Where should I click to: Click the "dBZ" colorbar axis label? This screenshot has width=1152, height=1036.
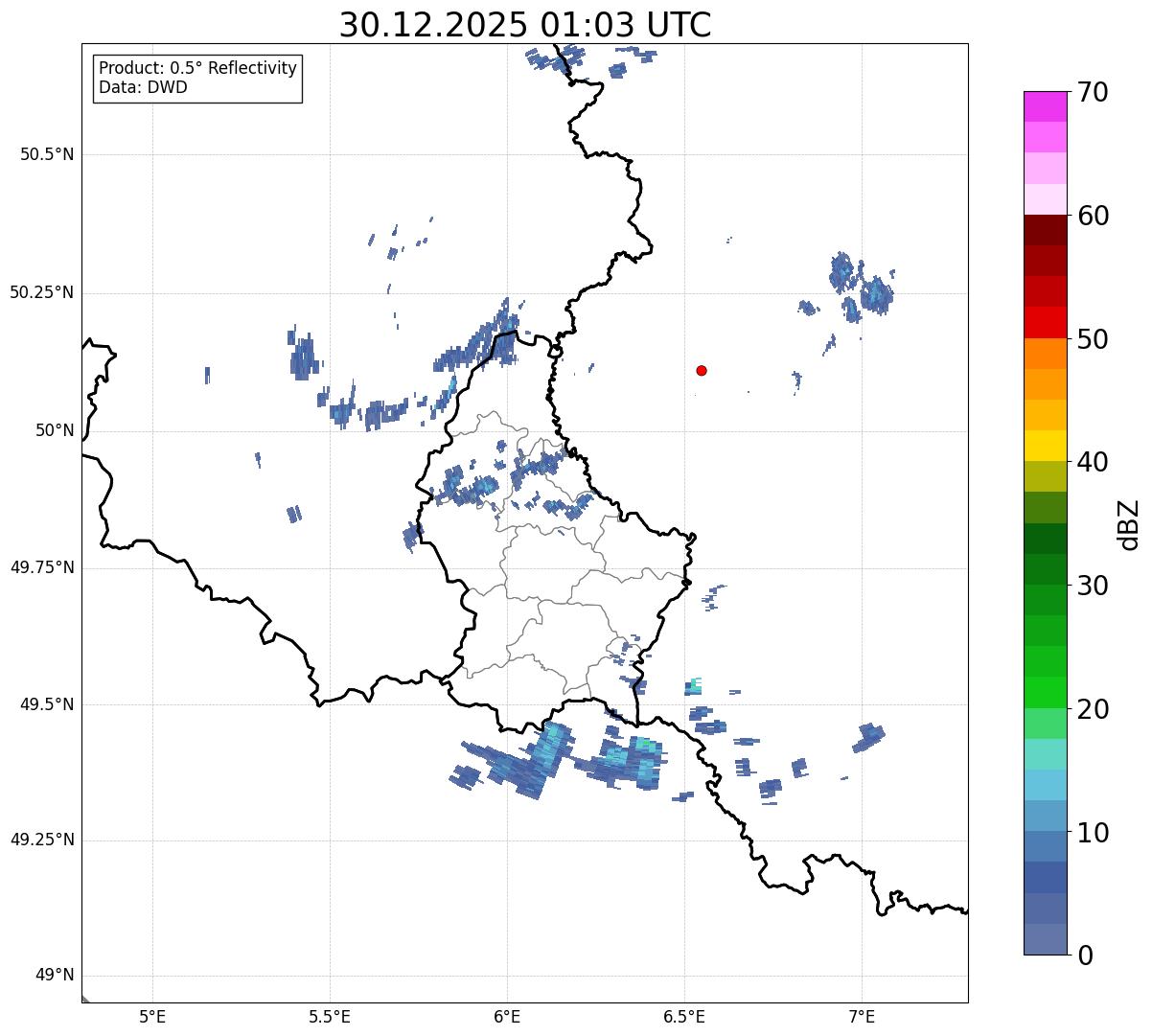pyautogui.click(x=1129, y=523)
